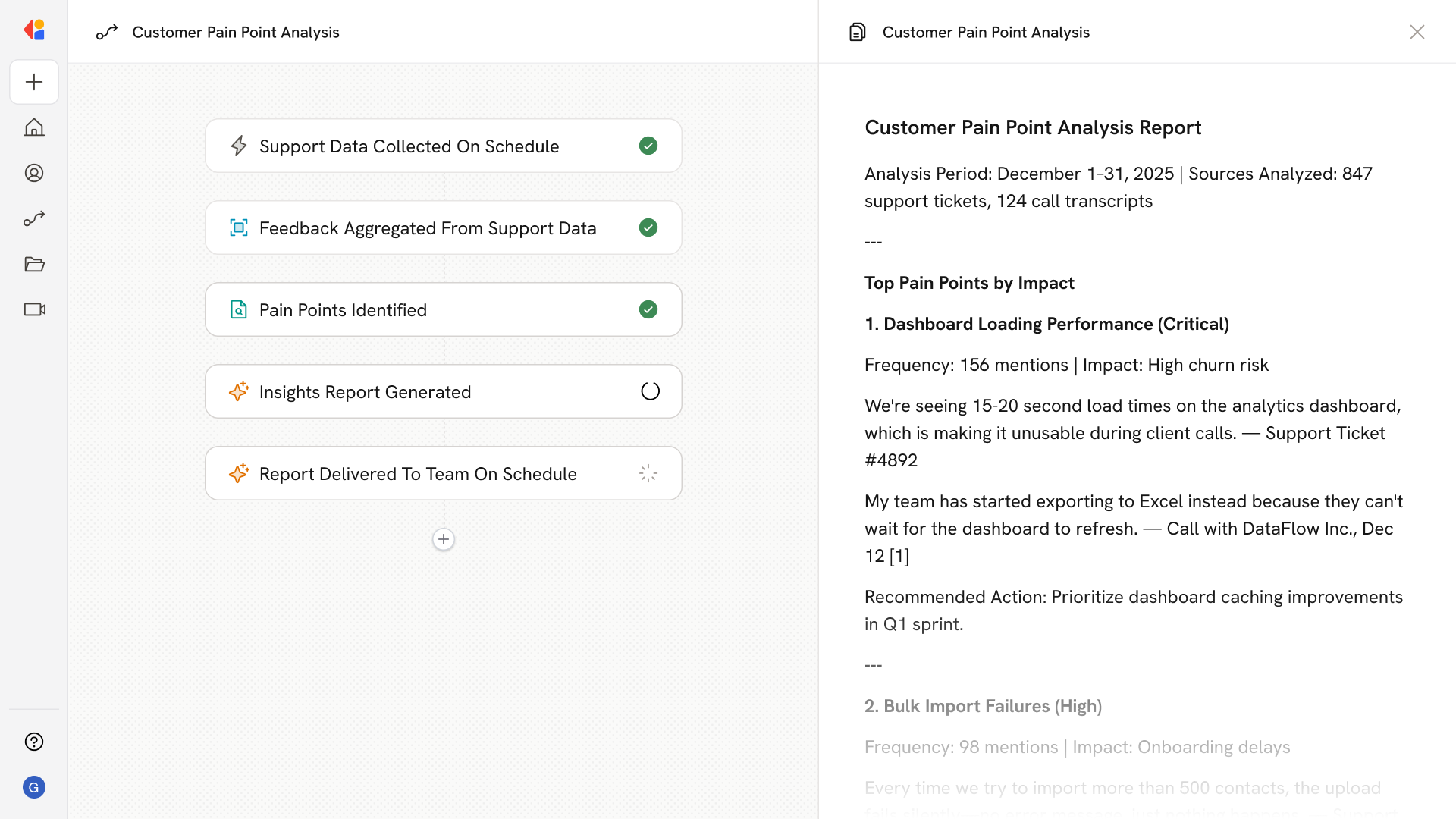Click the plus button in the sidebar
The width and height of the screenshot is (1456, 819).
34,82
